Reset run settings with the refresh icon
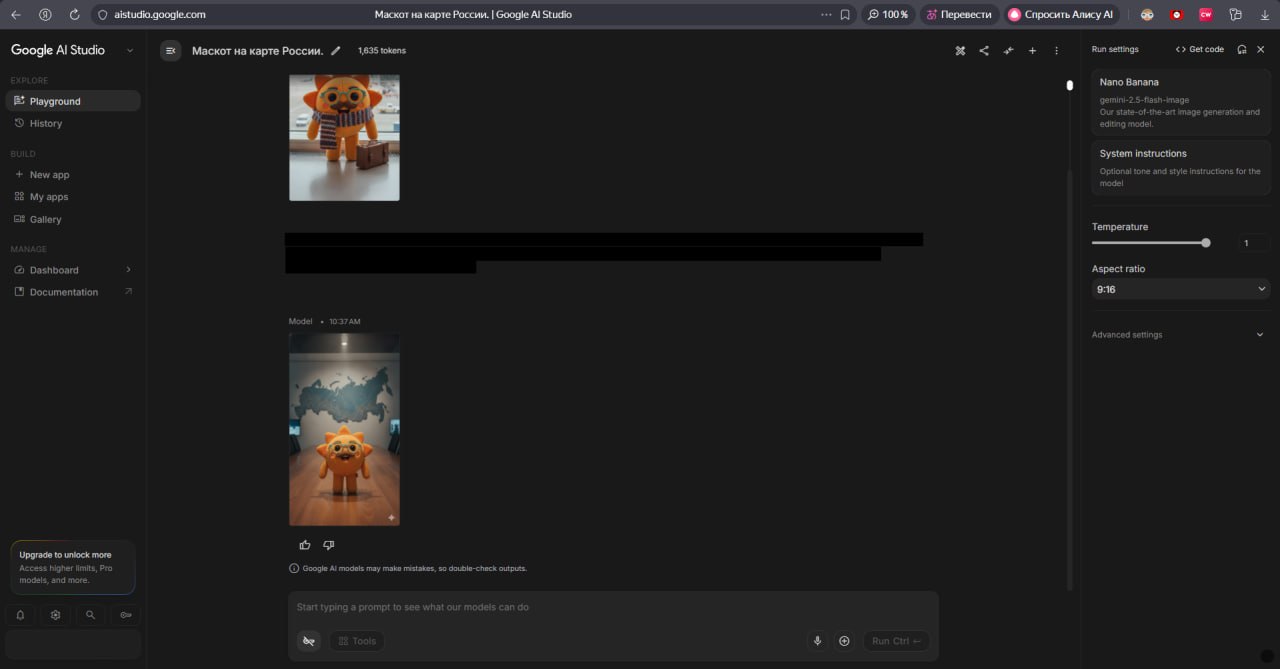This screenshot has height=669, width=1280. [x=1241, y=49]
